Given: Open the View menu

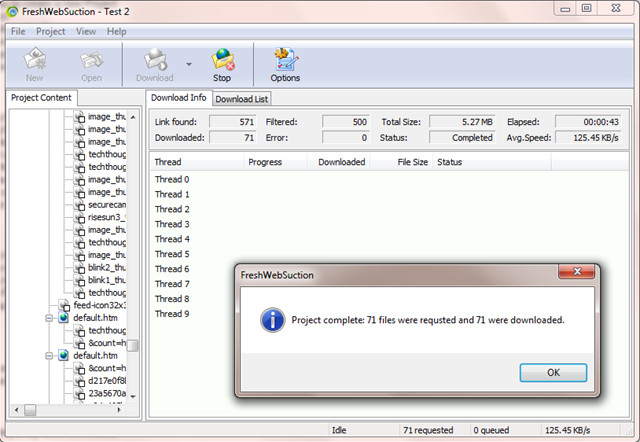Looking at the screenshot, I should coord(86,31).
